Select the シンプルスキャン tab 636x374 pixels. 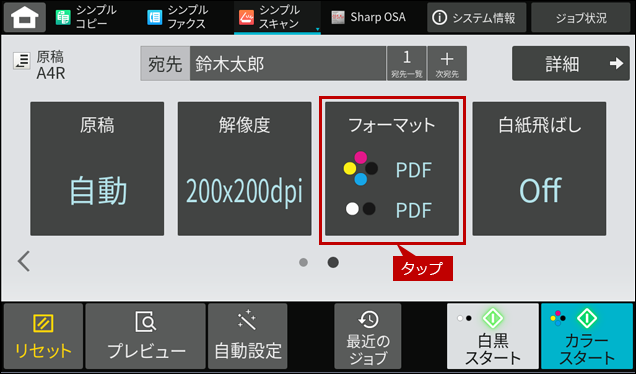(x=277, y=17)
